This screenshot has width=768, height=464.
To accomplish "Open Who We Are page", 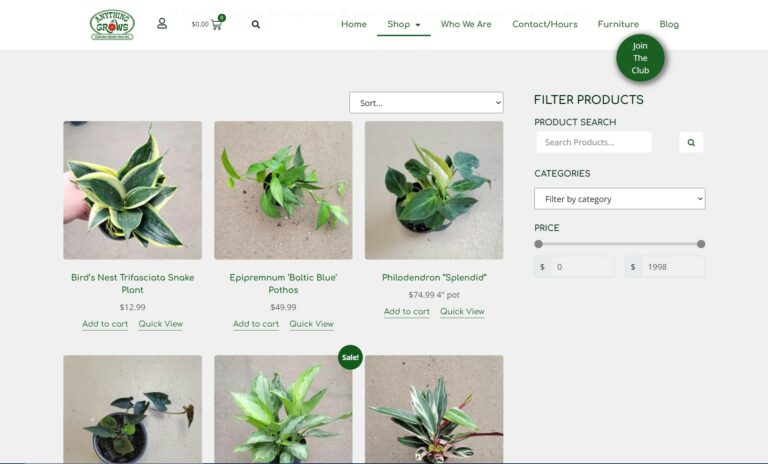I will [466, 24].
